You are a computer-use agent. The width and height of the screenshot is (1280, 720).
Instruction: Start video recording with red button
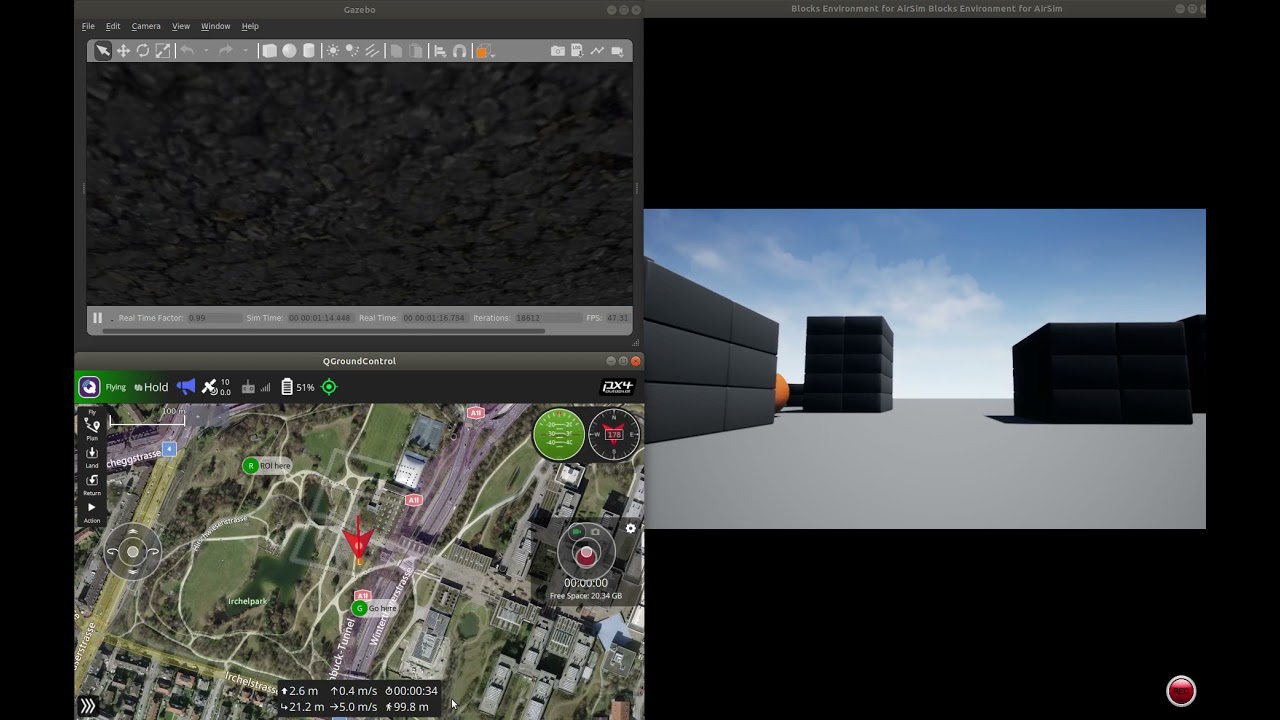point(586,555)
